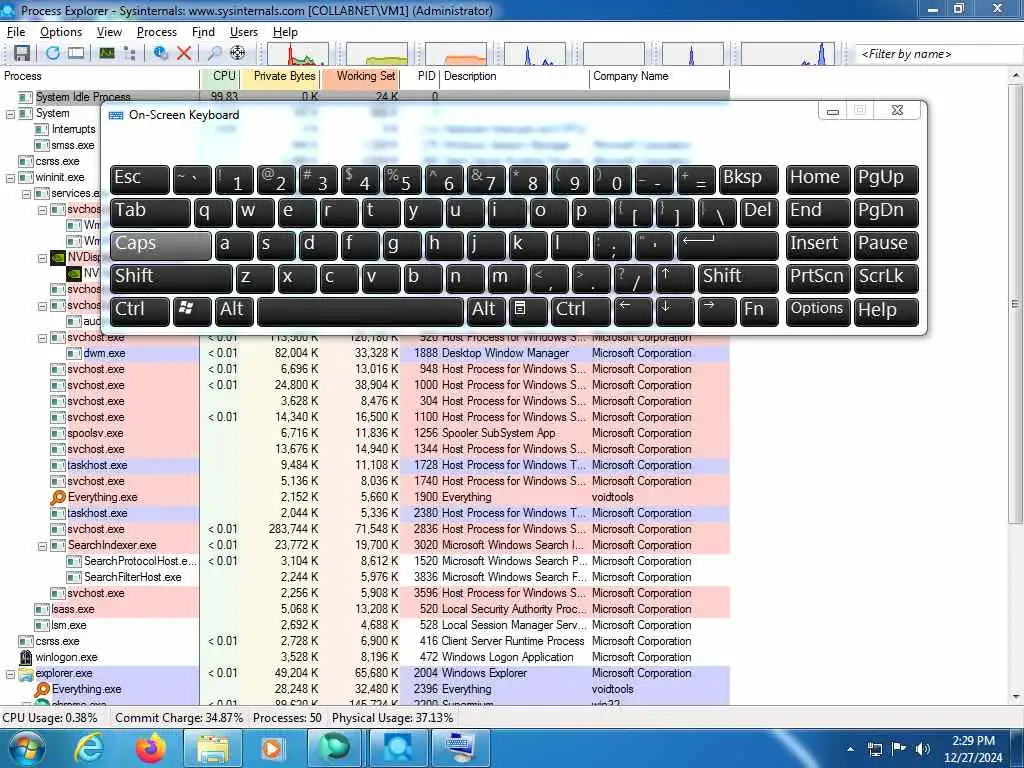Sort by Private Bytes column header
1024x768 pixels.
coord(281,76)
